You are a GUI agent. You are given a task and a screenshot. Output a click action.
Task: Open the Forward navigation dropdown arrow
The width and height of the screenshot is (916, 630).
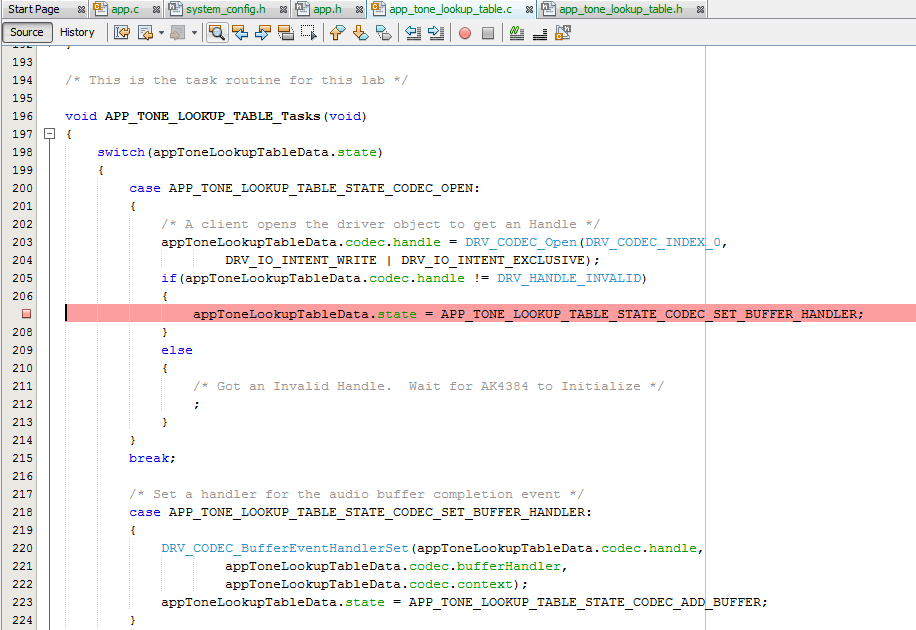[x=194, y=33]
